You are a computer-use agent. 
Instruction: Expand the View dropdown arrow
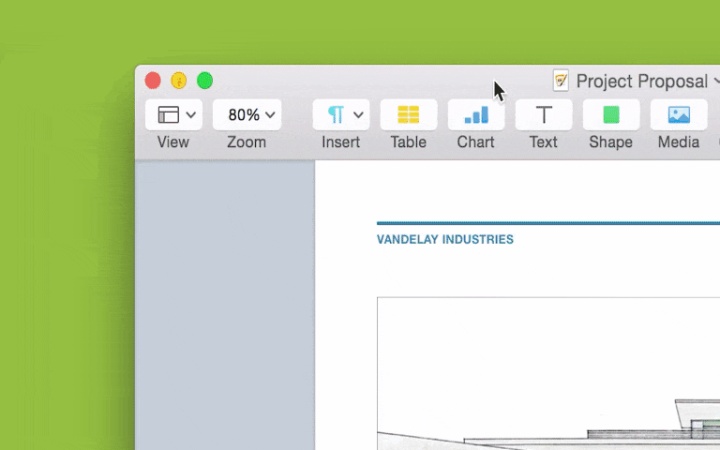191,115
